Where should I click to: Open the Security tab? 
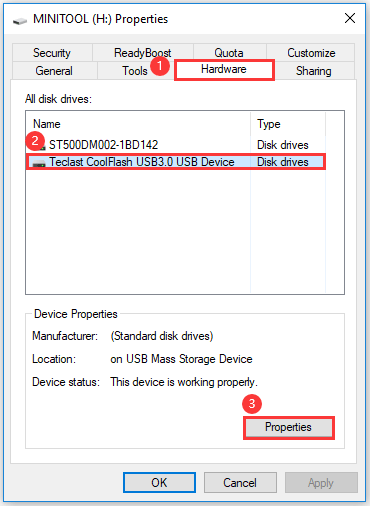click(52, 53)
